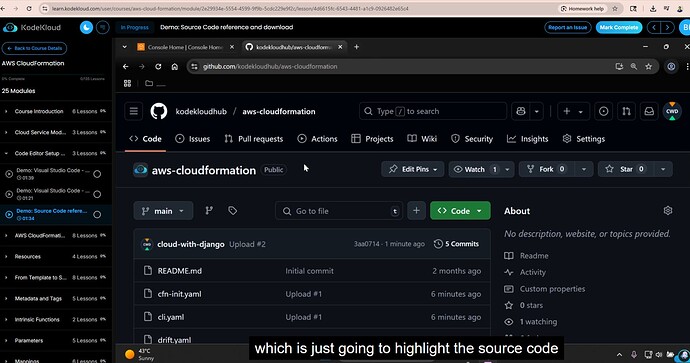Image resolution: width=690 pixels, height=363 pixels.
Task: Select the Issues tab
Action: (x=192, y=139)
